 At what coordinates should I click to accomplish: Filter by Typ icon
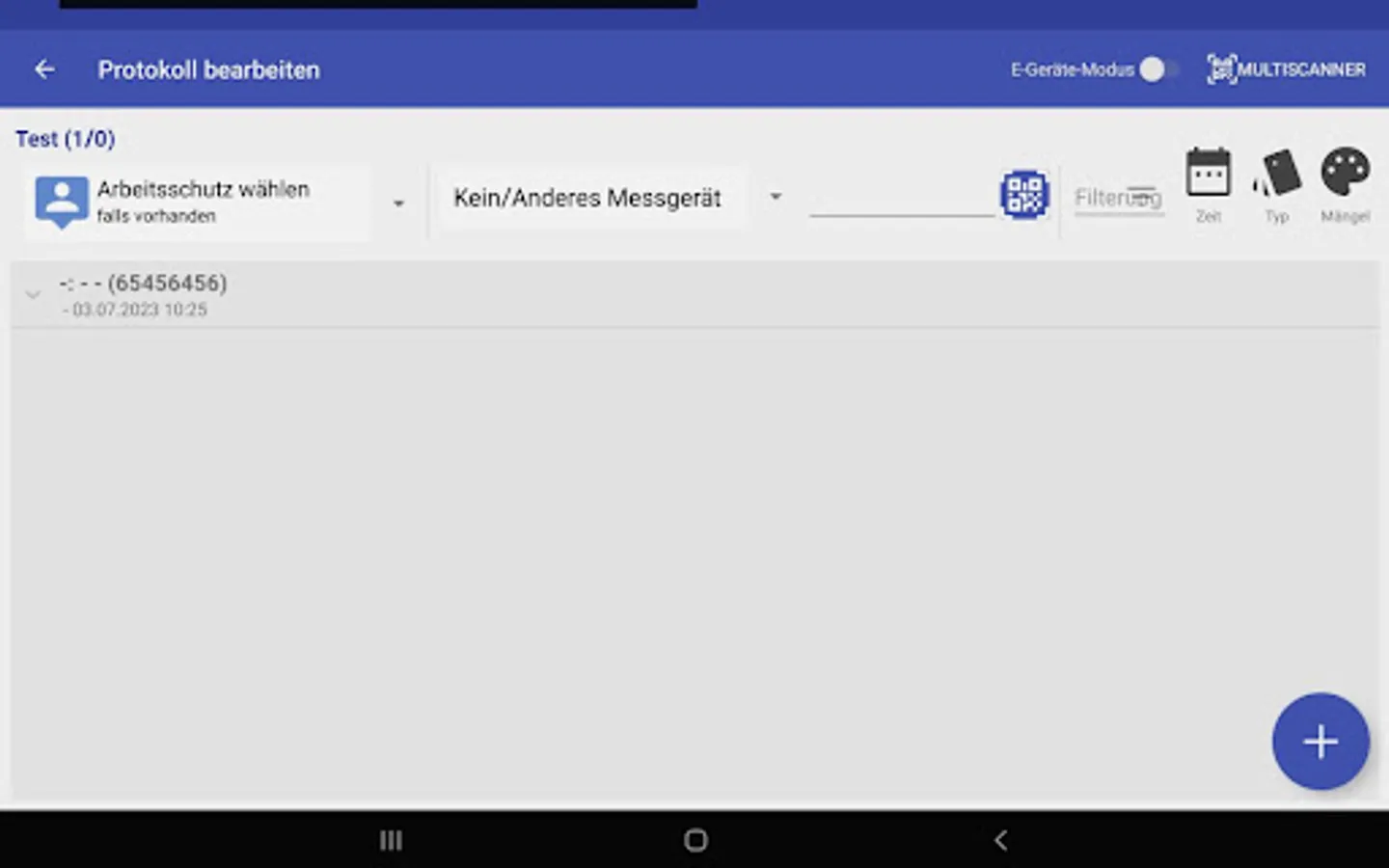[x=1277, y=185]
